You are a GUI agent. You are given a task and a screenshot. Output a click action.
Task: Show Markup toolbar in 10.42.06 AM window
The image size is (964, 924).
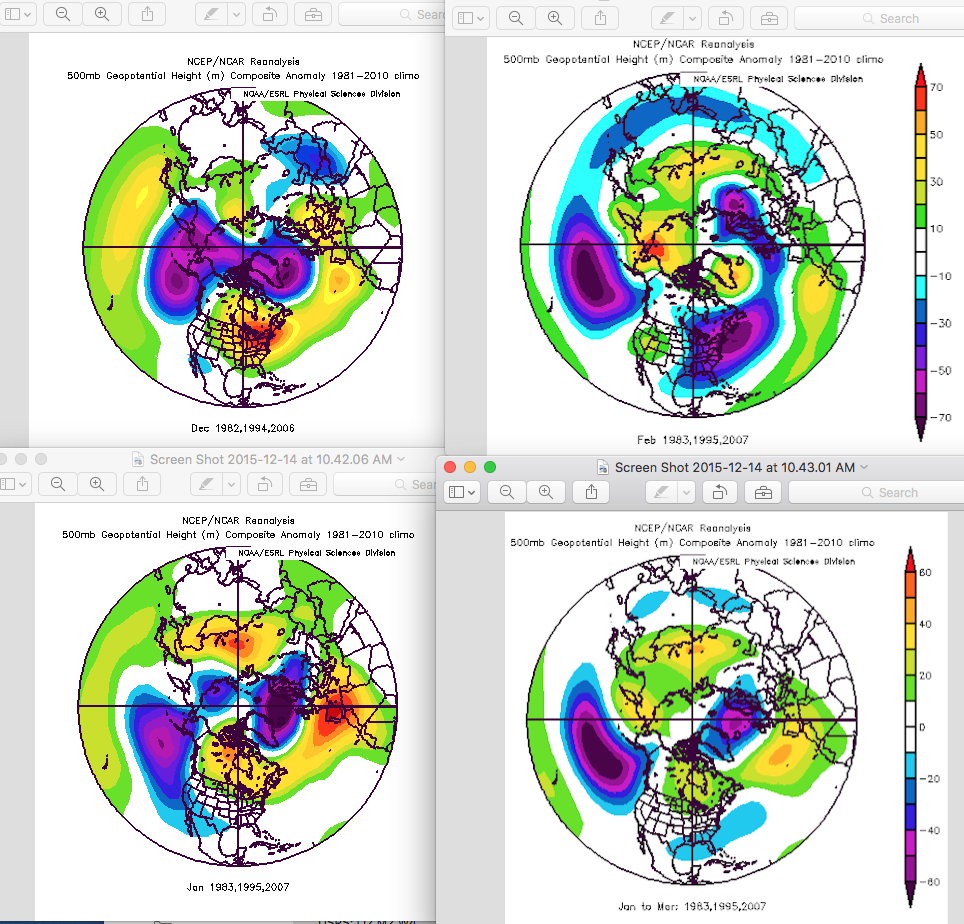coord(309,484)
